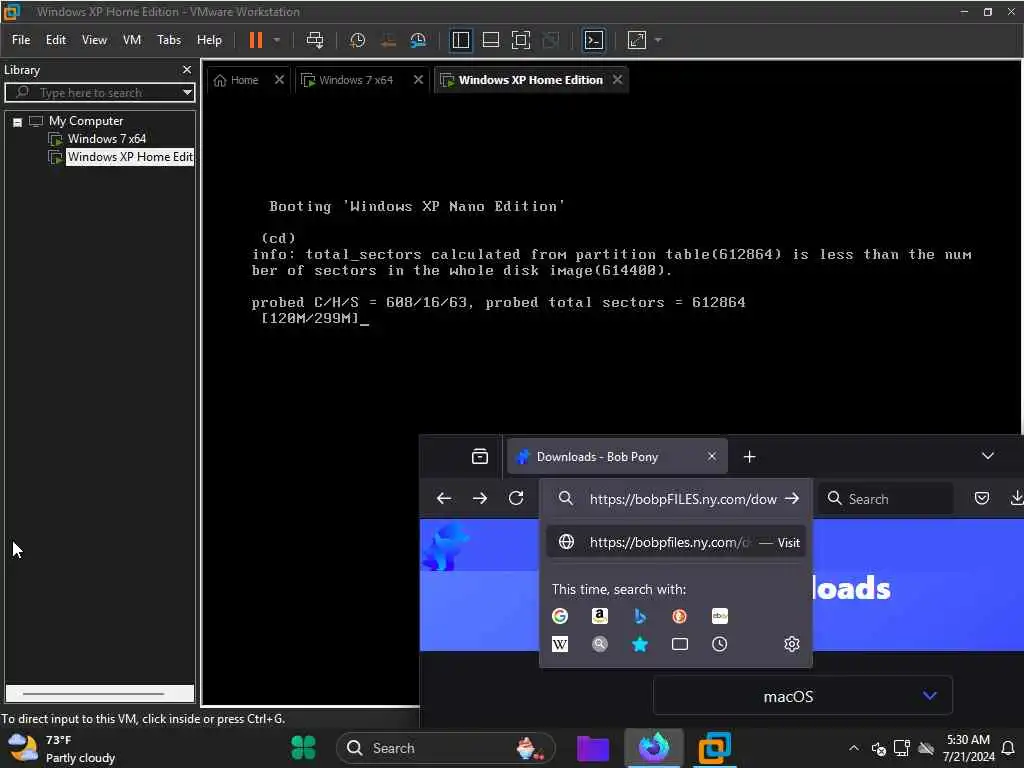Take a snapshot of this virtual machine
The image size is (1024, 768).
(x=357, y=40)
